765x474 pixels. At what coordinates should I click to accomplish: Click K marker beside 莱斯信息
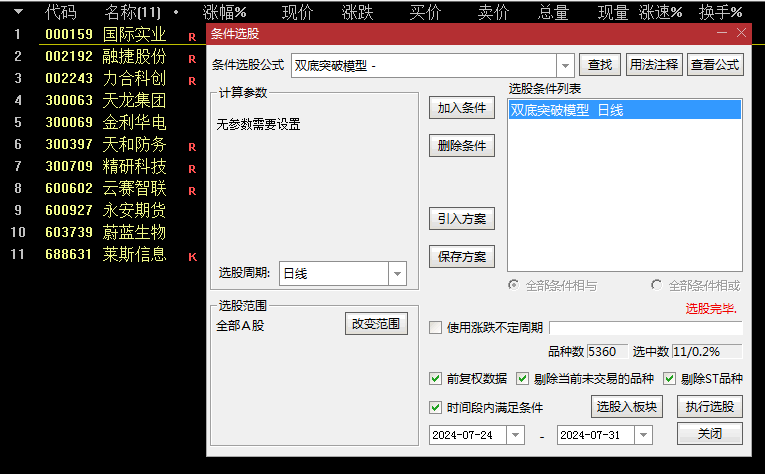point(193,257)
